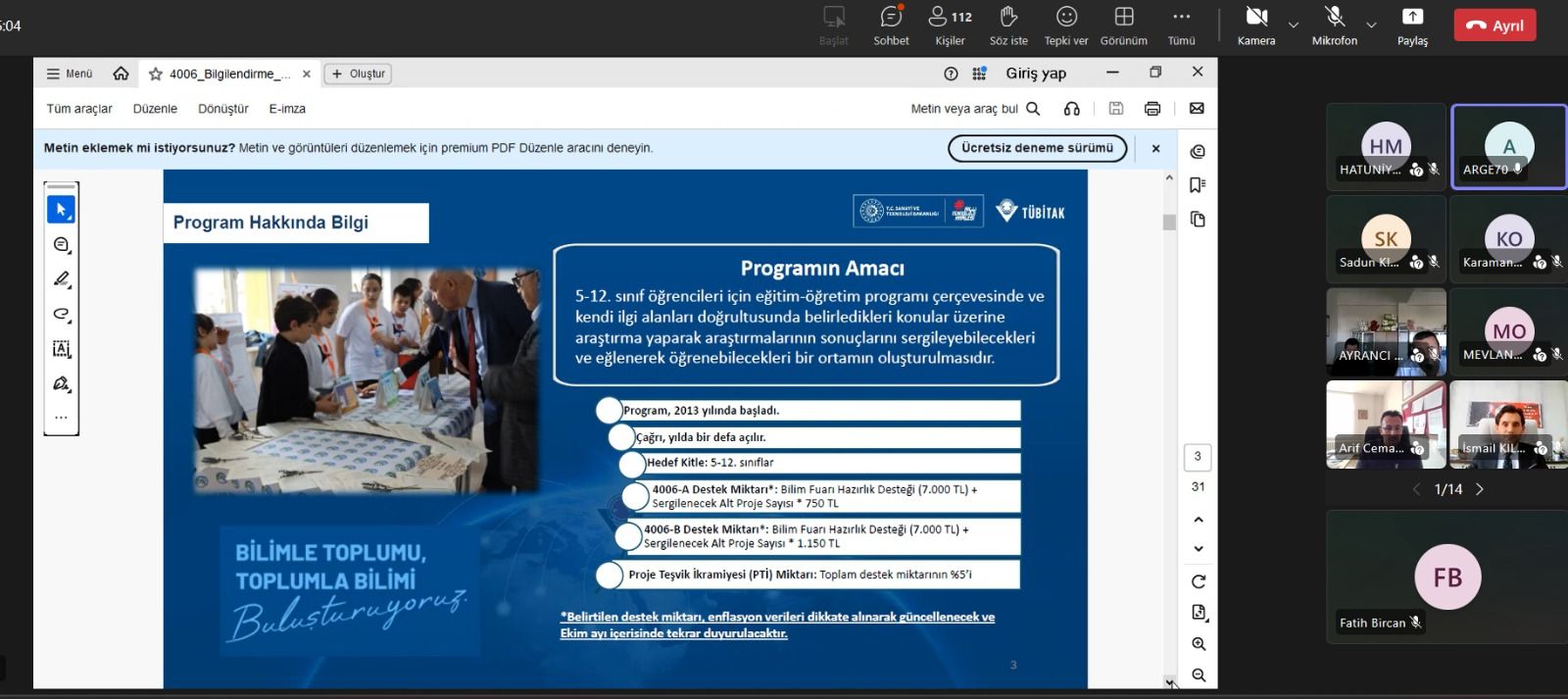Raise hand with Söz iste
1568x699 pixels.
pyautogui.click(x=1008, y=25)
